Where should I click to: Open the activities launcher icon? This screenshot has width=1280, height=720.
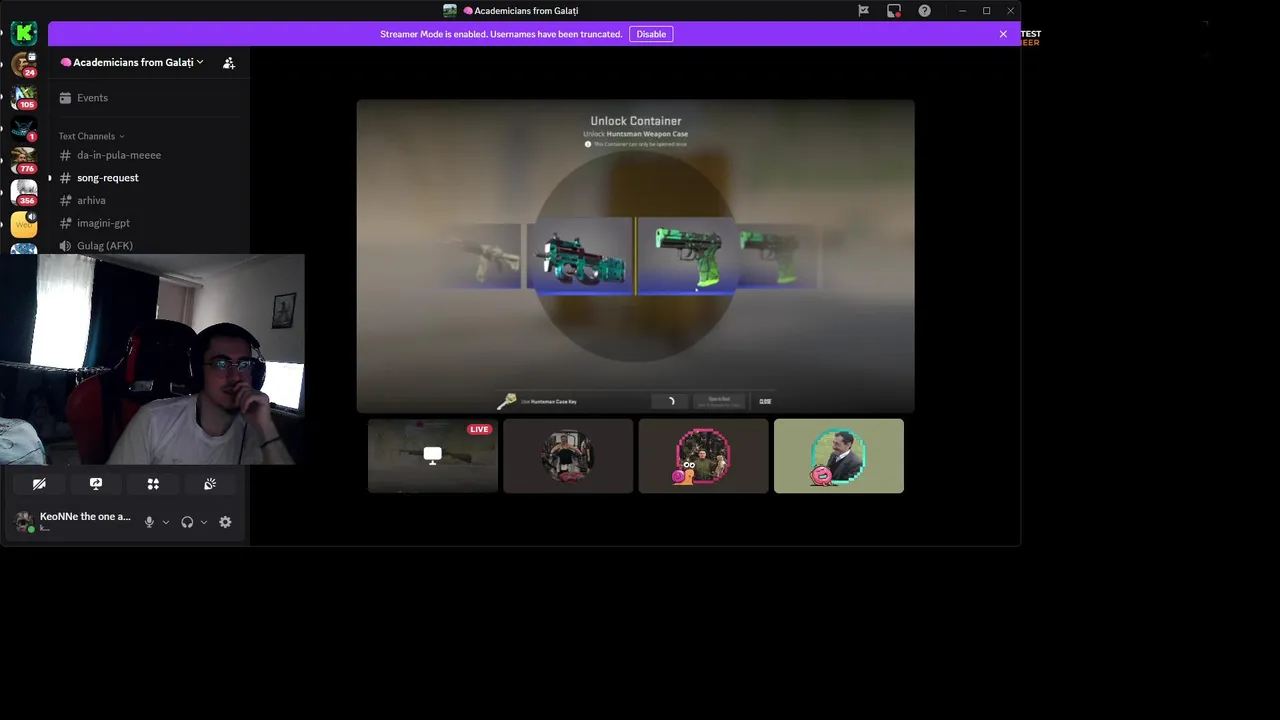point(153,484)
